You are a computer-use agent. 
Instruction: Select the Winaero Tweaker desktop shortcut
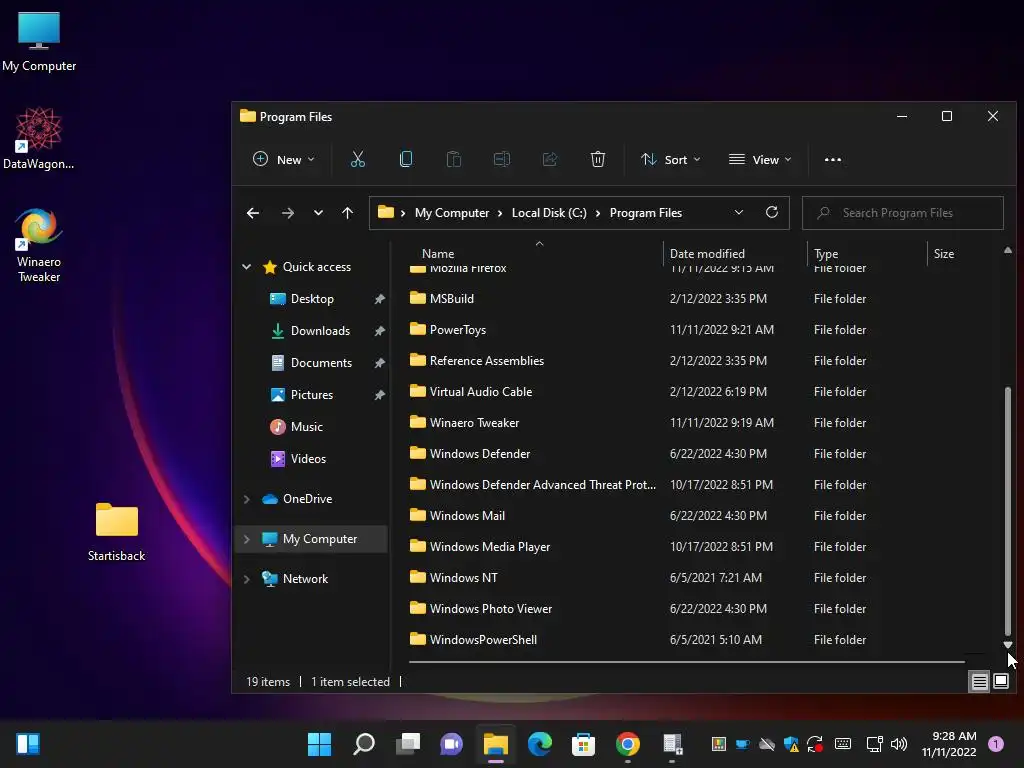[39, 246]
